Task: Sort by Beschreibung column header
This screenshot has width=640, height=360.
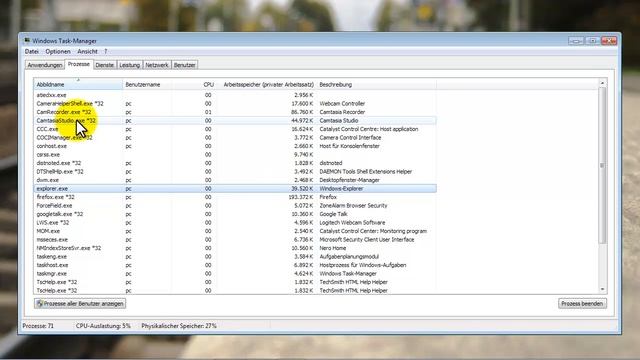Action: point(376,84)
